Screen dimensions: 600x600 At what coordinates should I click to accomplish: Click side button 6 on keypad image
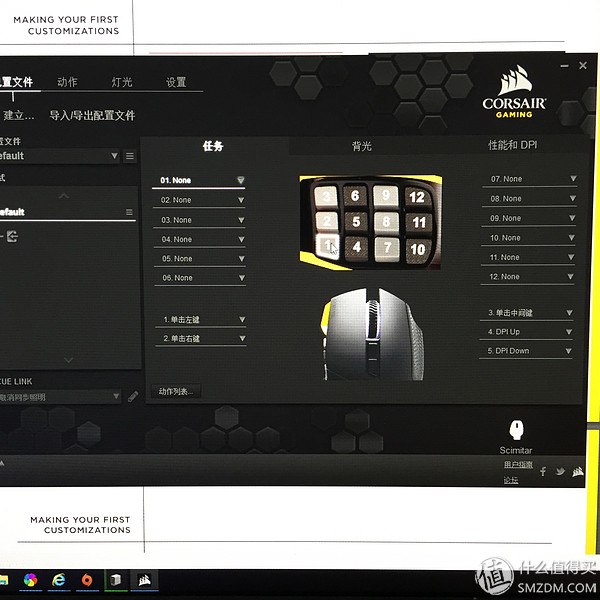(x=355, y=196)
